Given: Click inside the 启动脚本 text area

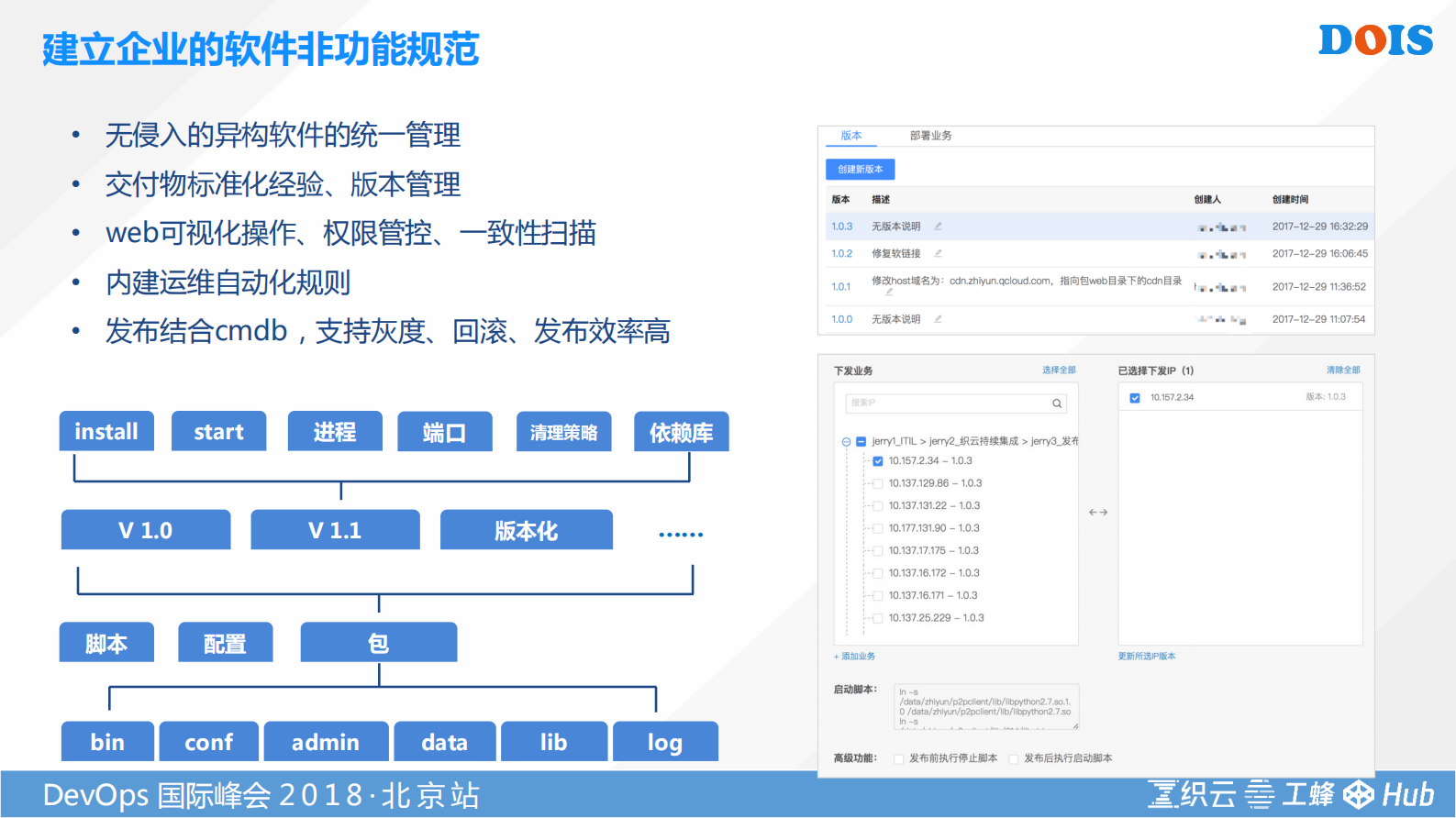Looking at the screenshot, I should (x=986, y=707).
